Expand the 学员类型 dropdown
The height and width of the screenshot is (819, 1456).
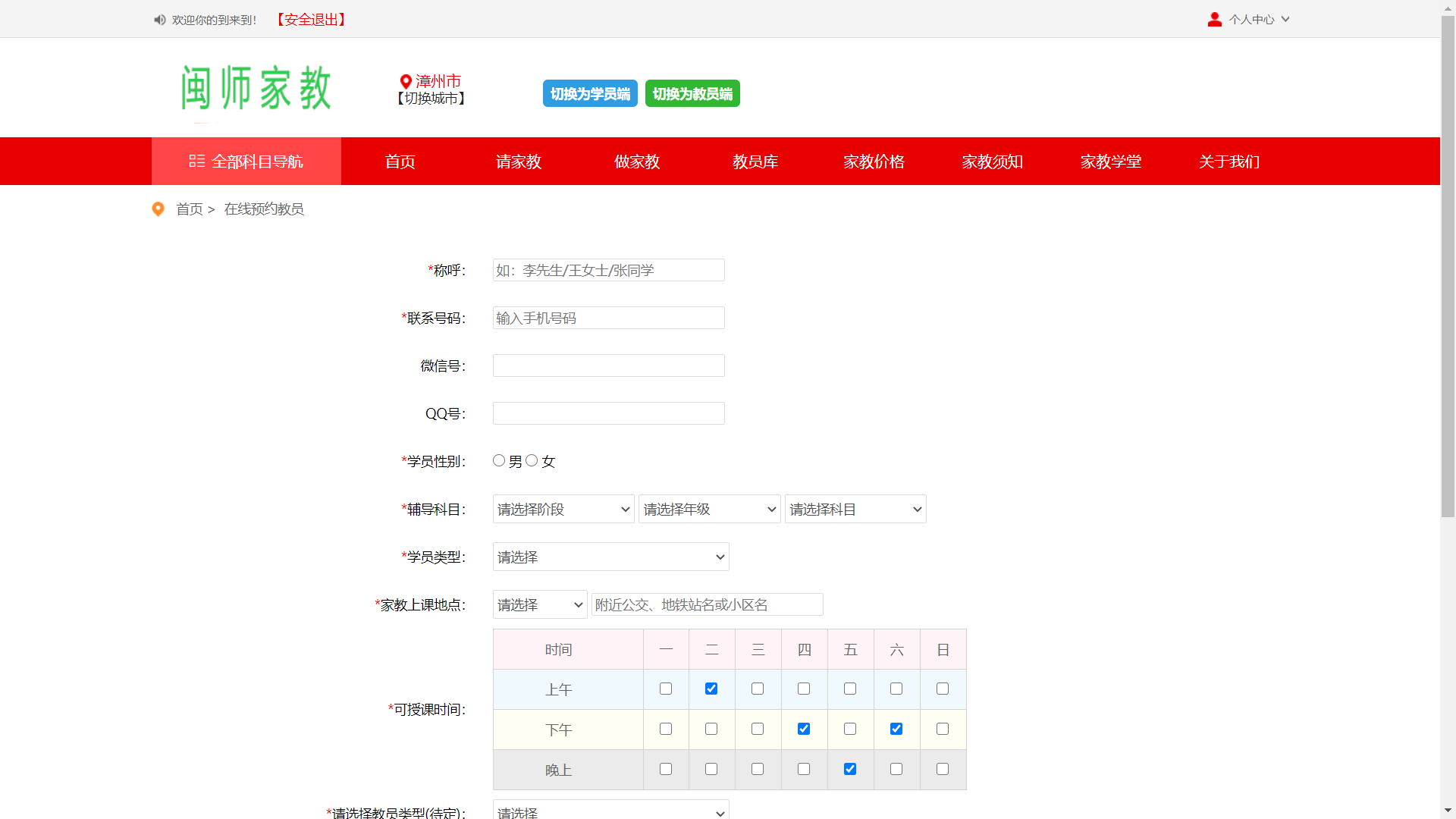click(x=610, y=557)
